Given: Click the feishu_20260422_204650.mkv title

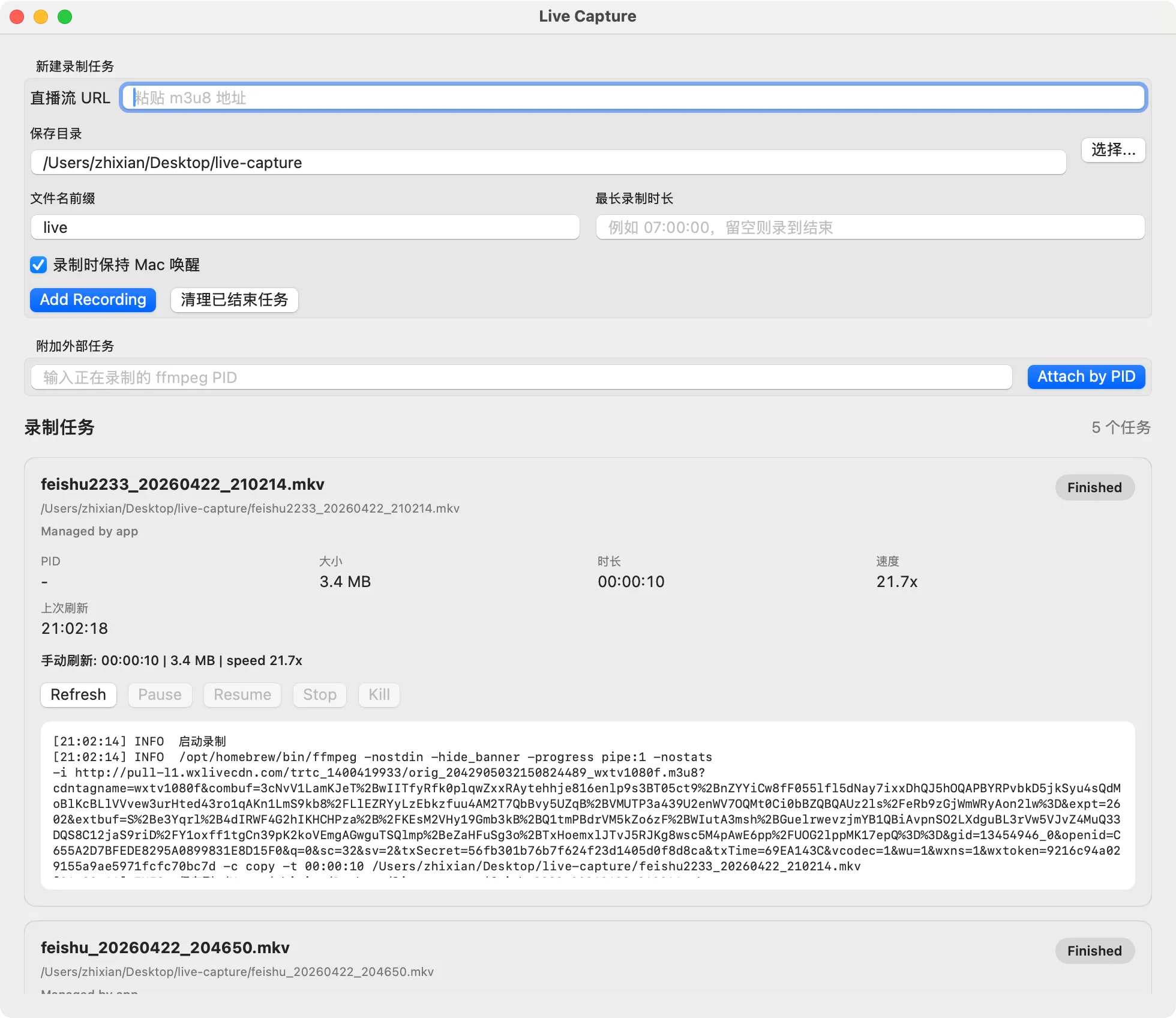Looking at the screenshot, I should coord(165,947).
